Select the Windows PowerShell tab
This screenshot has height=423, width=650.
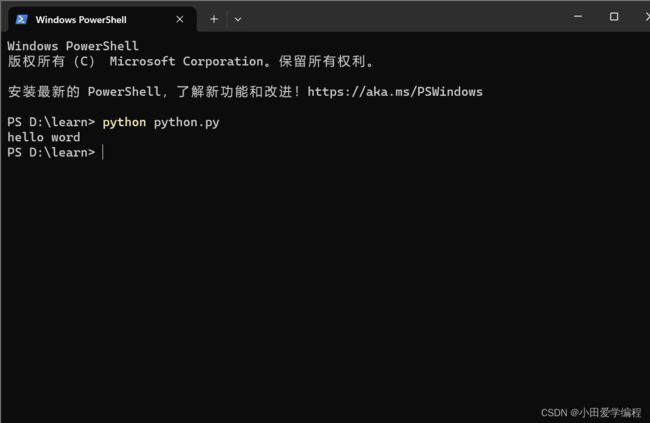pos(99,19)
